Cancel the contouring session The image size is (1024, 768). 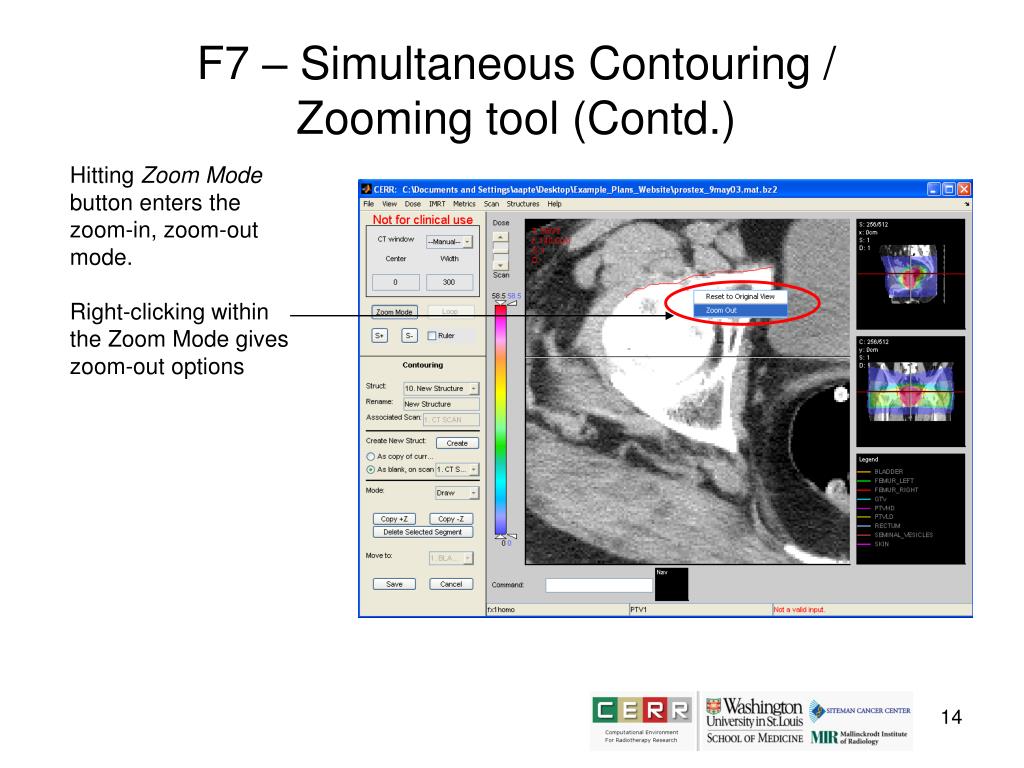pyautogui.click(x=451, y=584)
